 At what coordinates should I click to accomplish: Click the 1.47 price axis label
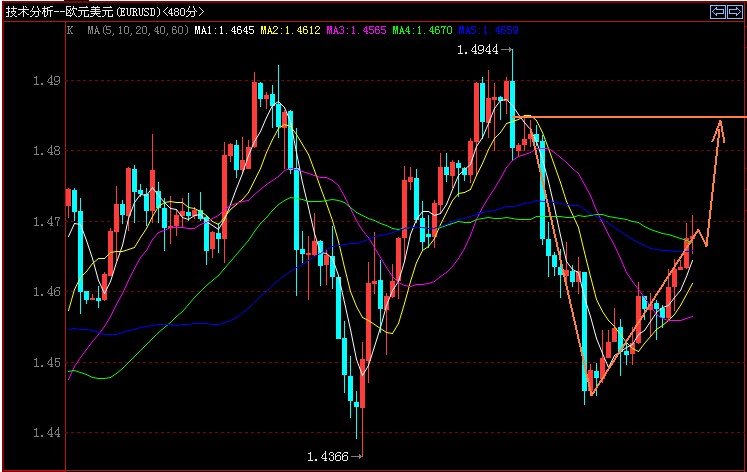tap(47, 221)
